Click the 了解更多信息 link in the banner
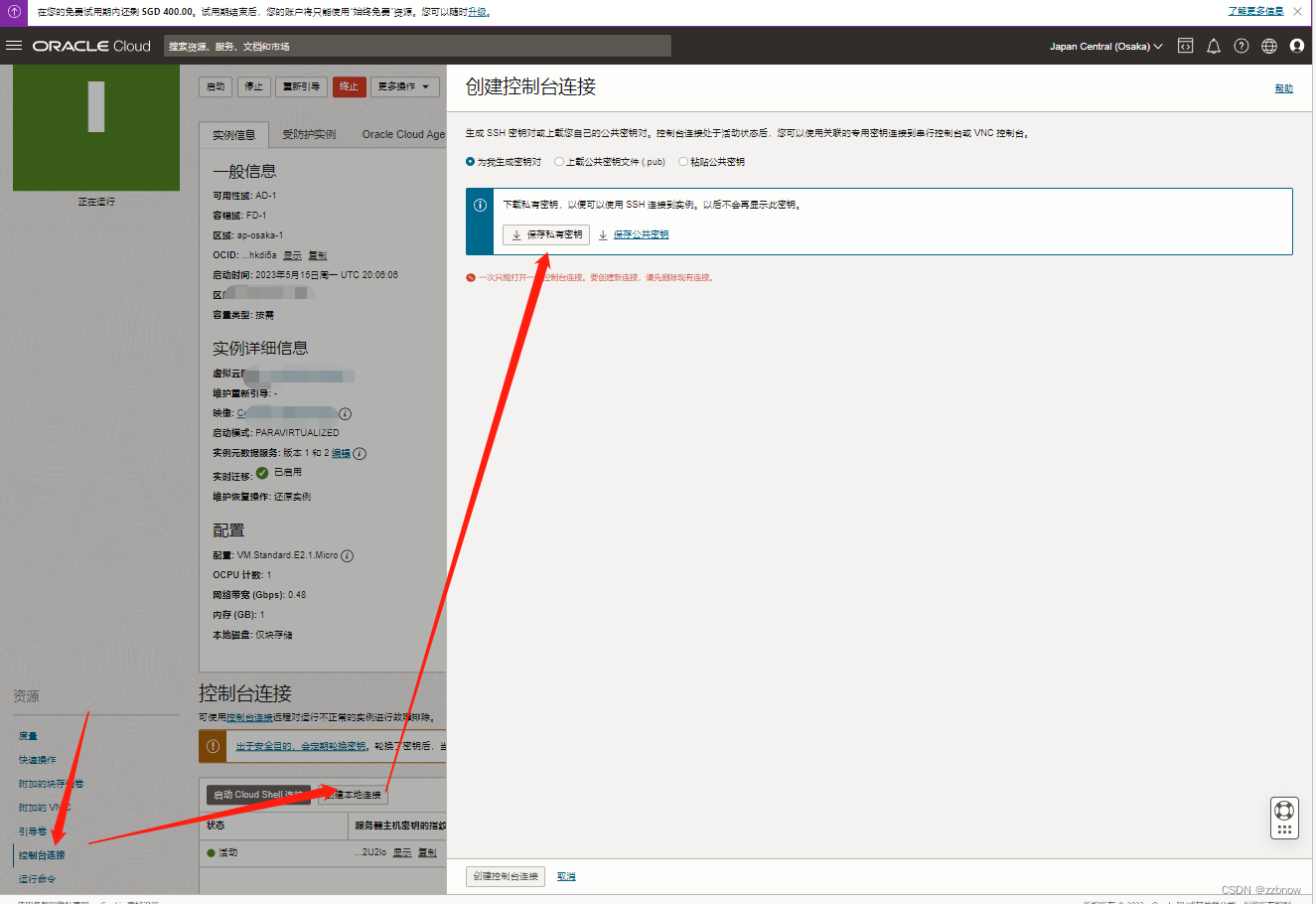Image resolution: width=1316 pixels, height=904 pixels. click(1255, 12)
